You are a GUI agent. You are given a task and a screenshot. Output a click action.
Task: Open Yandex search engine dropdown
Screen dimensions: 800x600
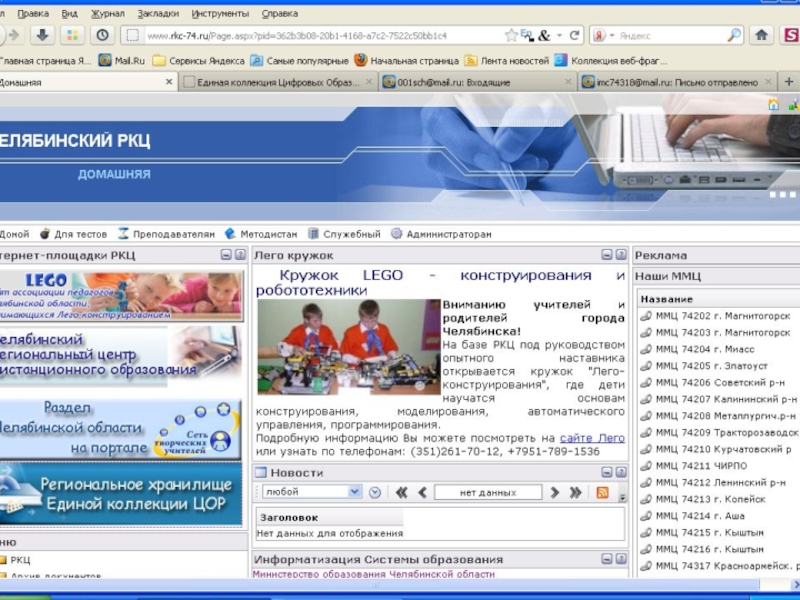point(612,36)
